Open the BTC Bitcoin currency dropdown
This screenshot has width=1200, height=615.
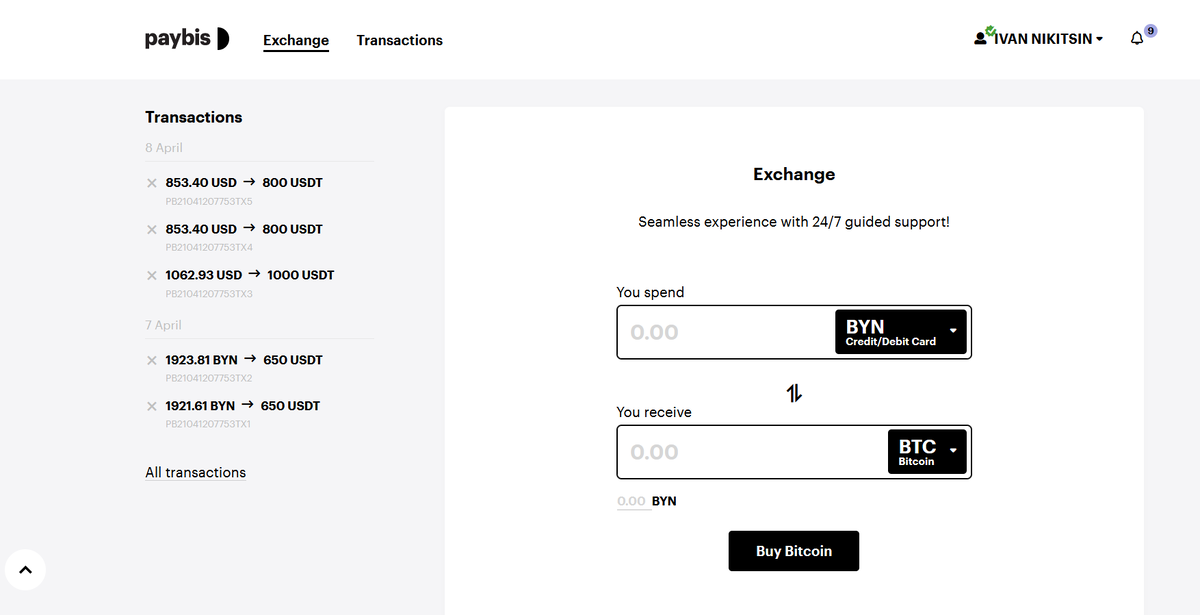click(927, 452)
